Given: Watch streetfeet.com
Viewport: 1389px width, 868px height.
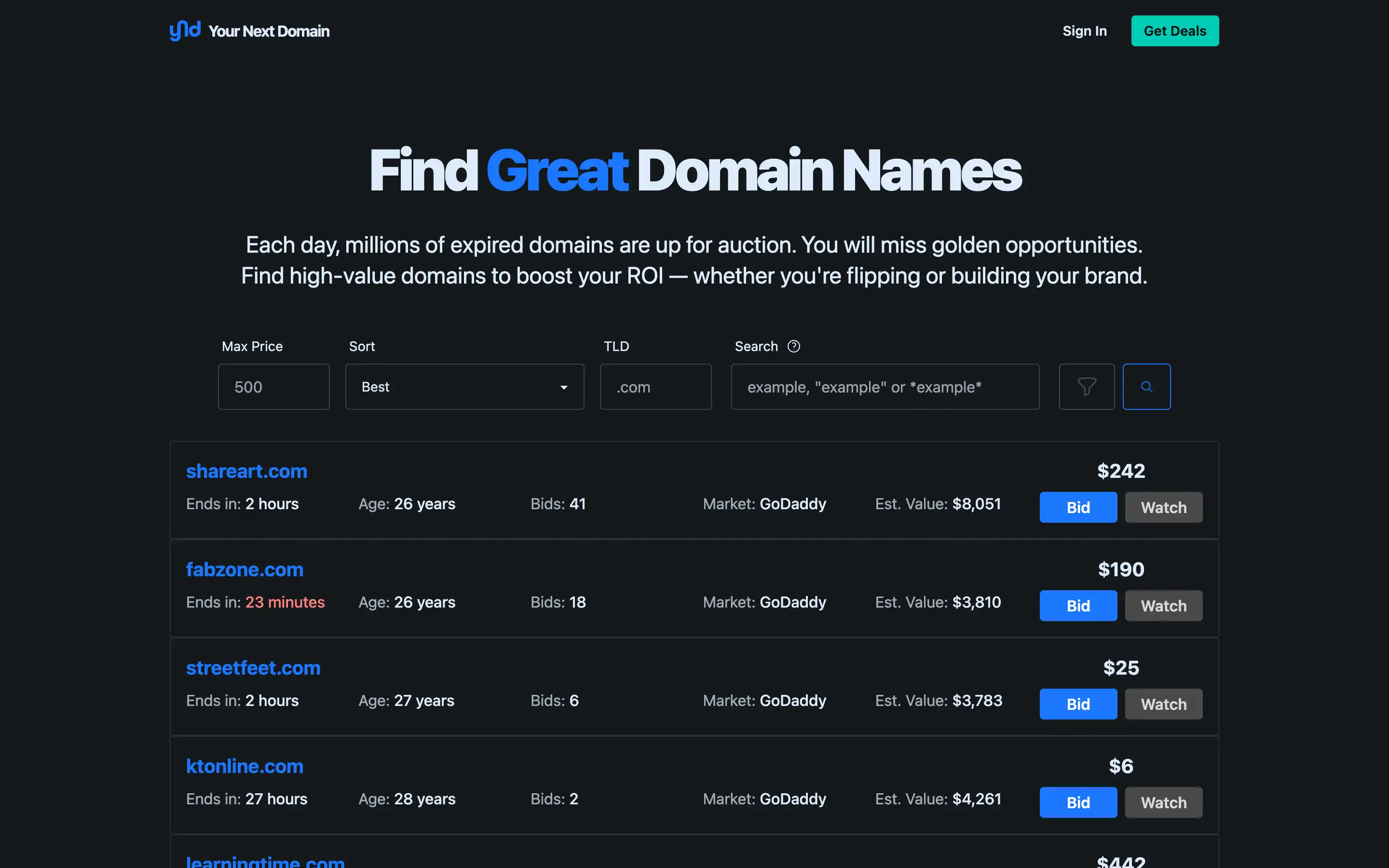Looking at the screenshot, I should [x=1163, y=704].
